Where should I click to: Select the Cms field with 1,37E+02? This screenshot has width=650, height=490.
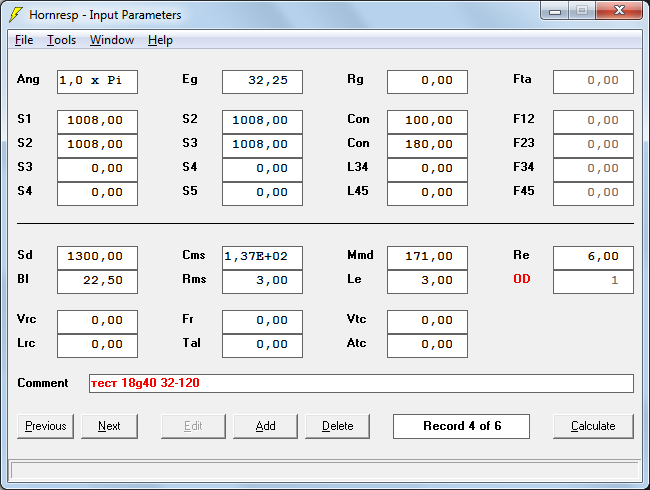tap(262, 257)
